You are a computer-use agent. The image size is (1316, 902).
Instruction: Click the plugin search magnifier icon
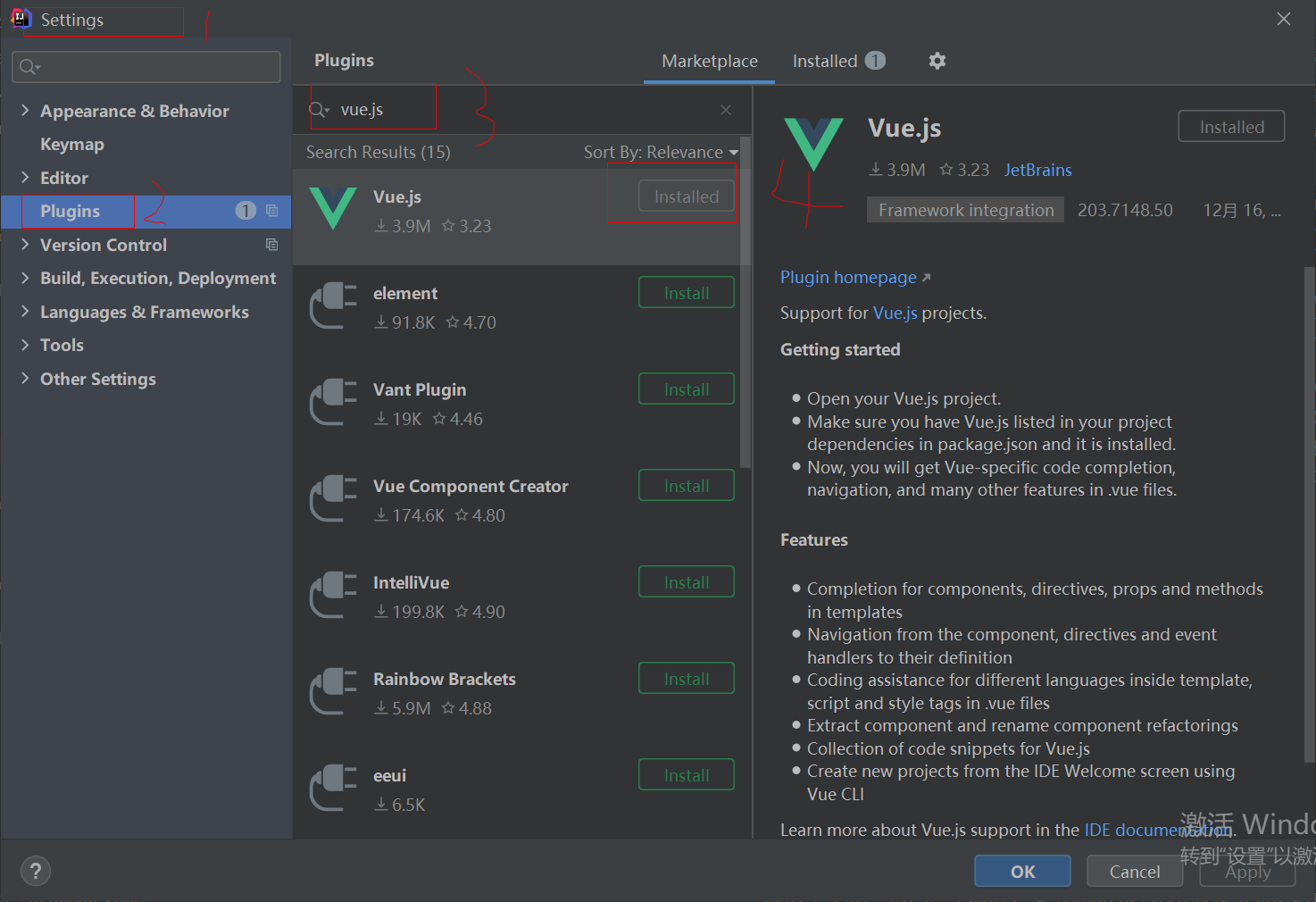320,110
